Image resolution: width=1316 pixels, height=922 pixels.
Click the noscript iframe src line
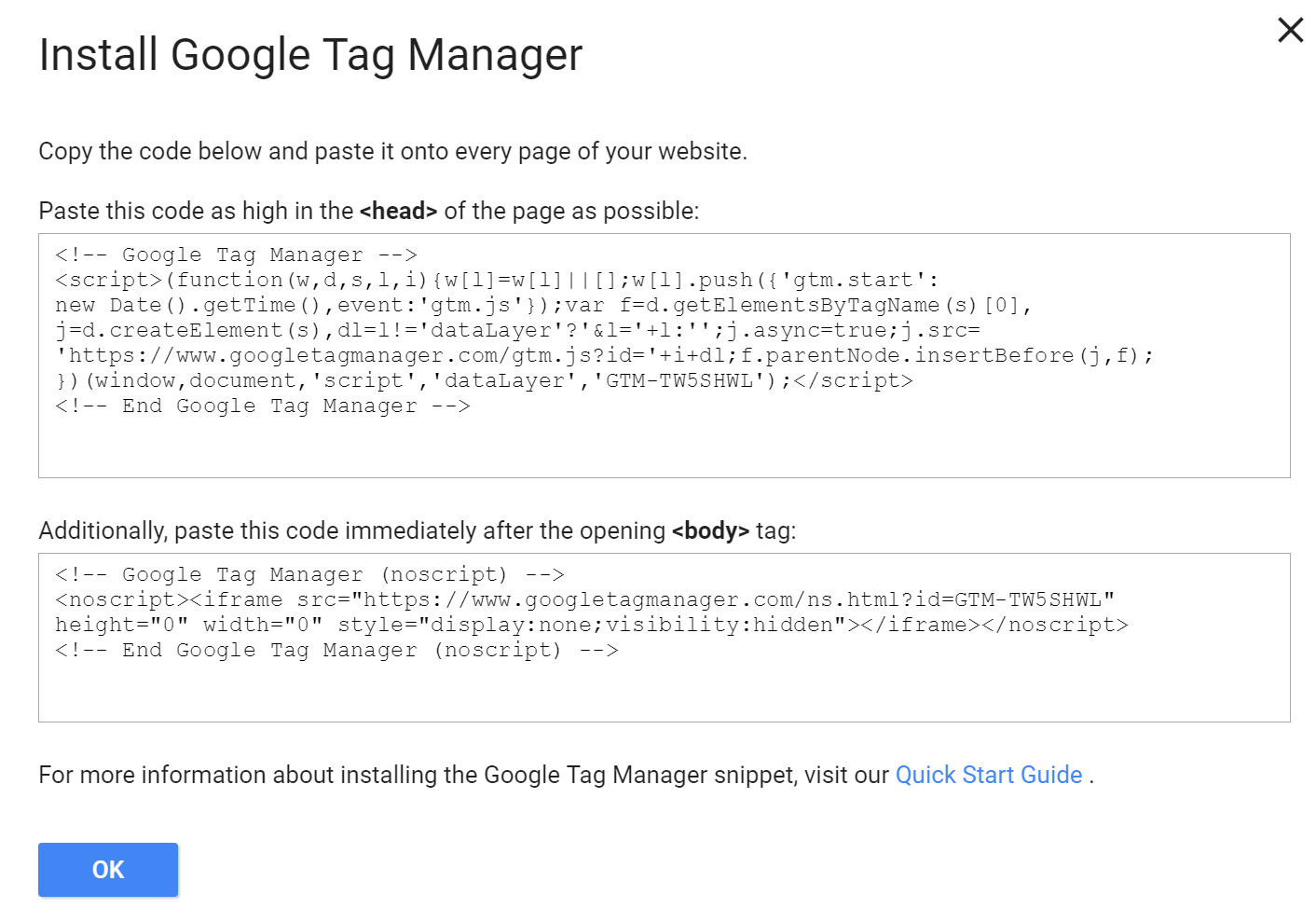584,599
